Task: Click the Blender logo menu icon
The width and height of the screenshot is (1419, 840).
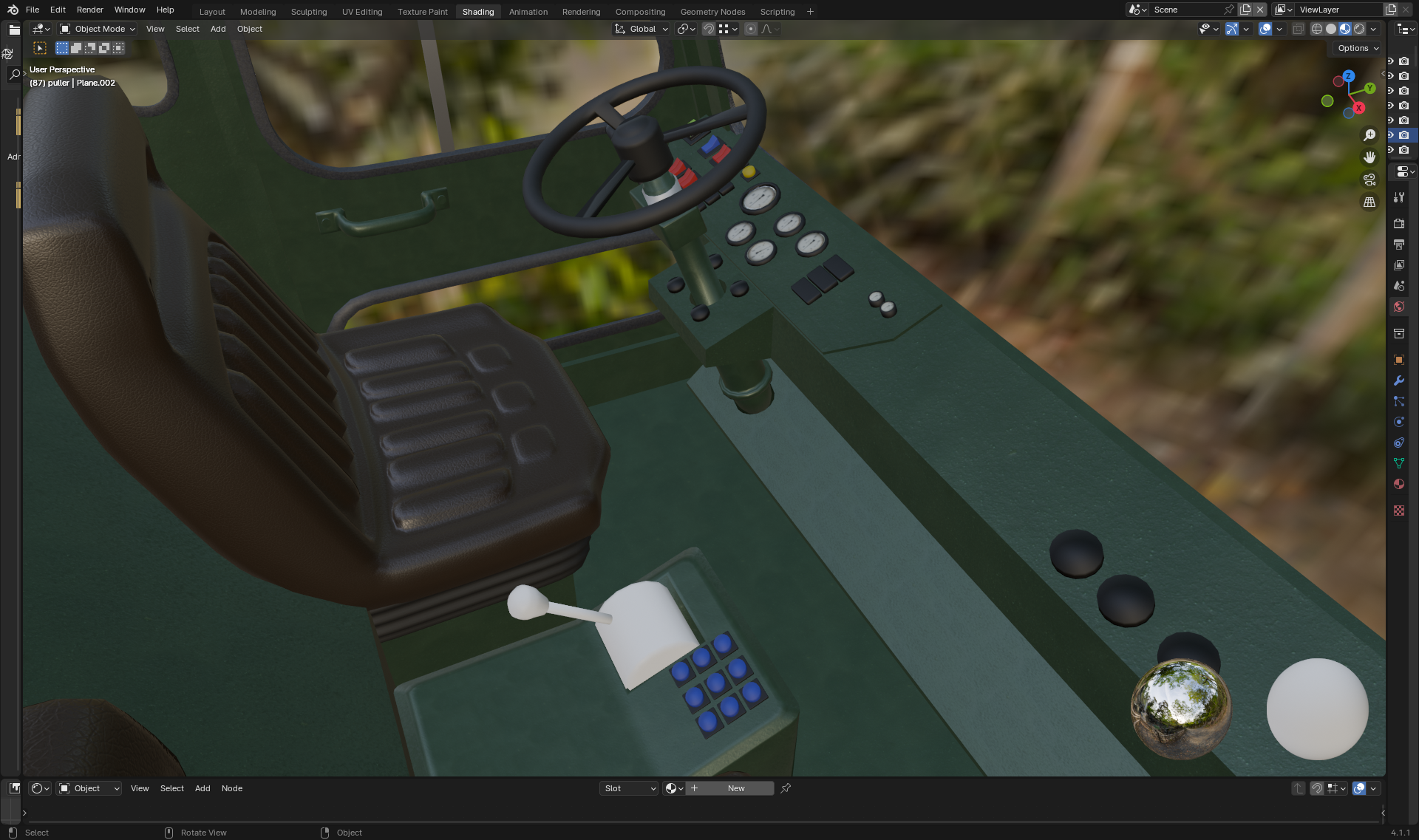Action: (13, 10)
